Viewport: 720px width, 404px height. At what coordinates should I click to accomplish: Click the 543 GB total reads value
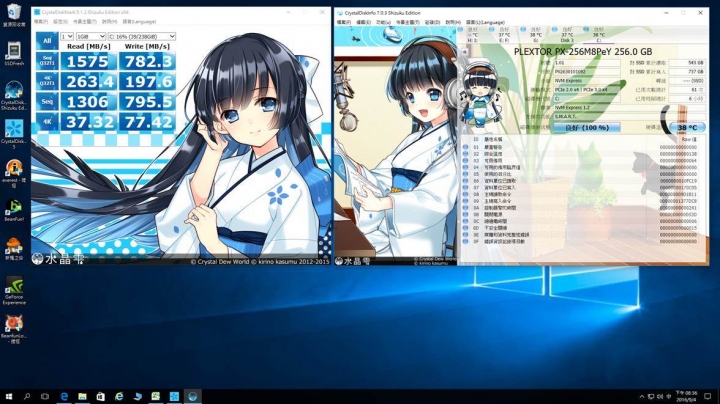click(687, 62)
